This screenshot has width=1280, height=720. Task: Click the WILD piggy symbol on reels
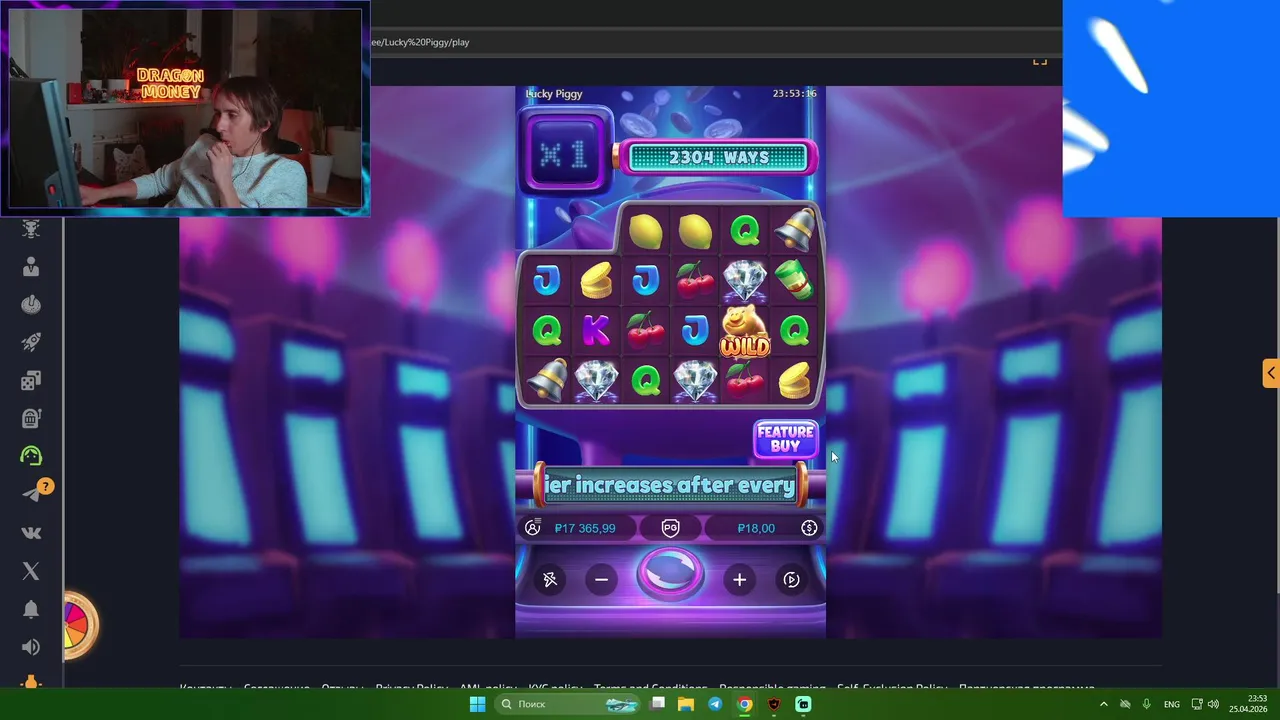[x=745, y=332]
